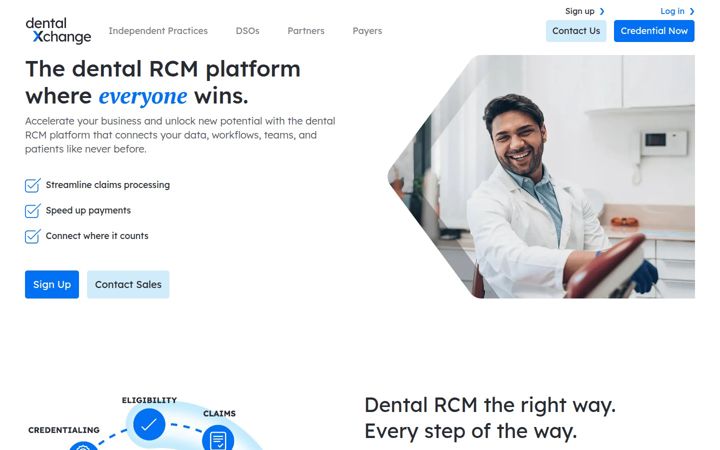Click the 'Dental RCM the right way.' heading
This screenshot has height=450, width=720.
(x=490, y=405)
